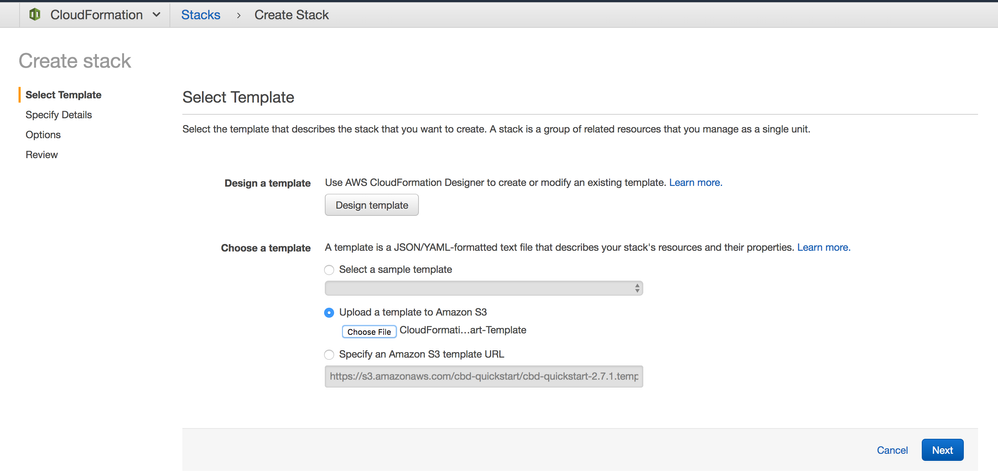Screen dimensions: 998x473
Task: Click the Next button
Action: tap(942, 450)
